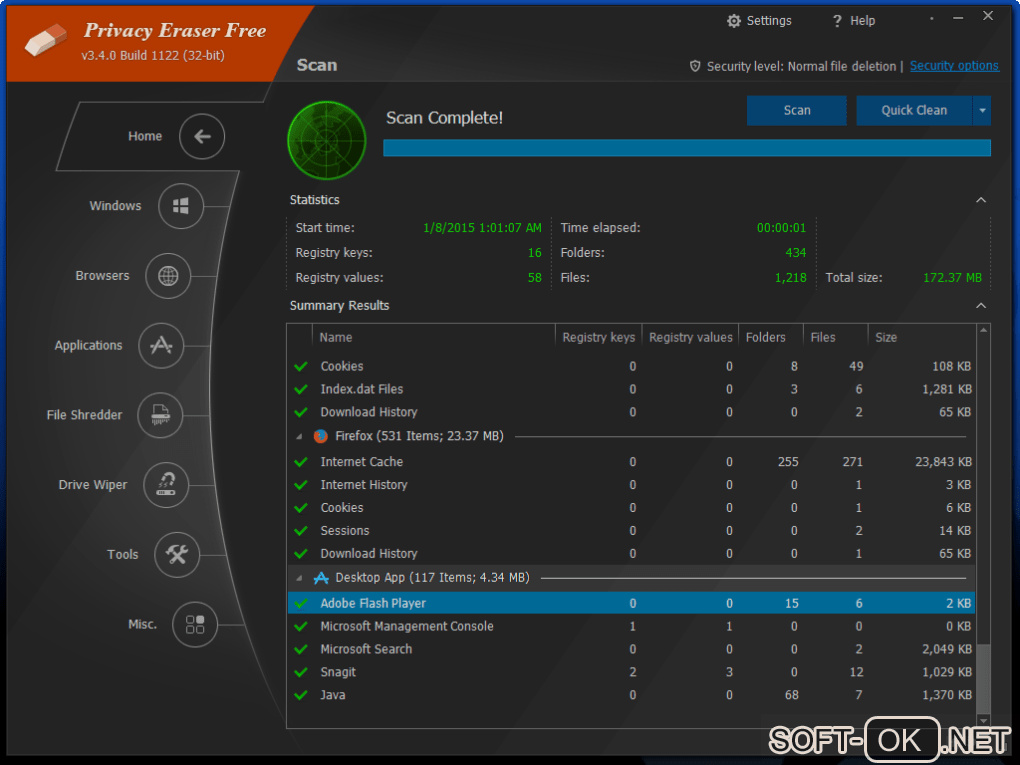Viewport: 1020px width, 765px height.
Task: Select the Microsoft Search row name
Action: (x=366, y=649)
